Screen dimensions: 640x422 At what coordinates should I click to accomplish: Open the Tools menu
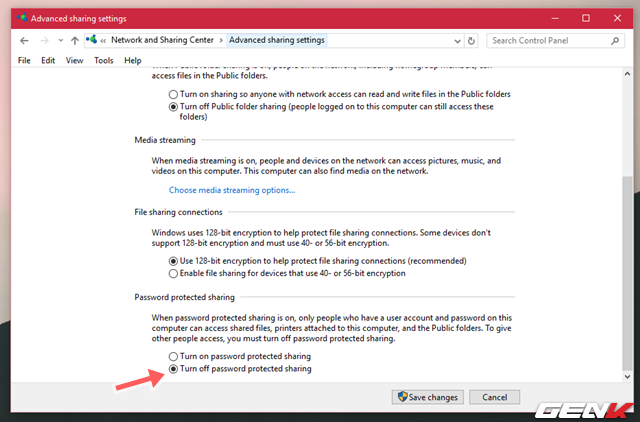103,60
